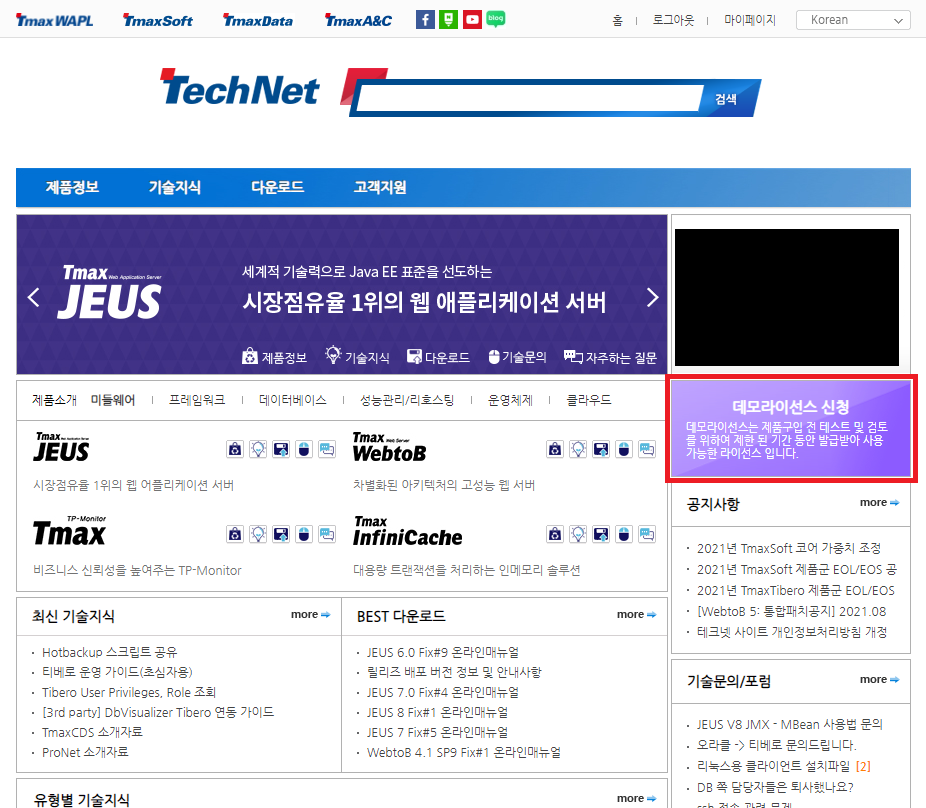Open WebtoB product info bag icon

555,449
